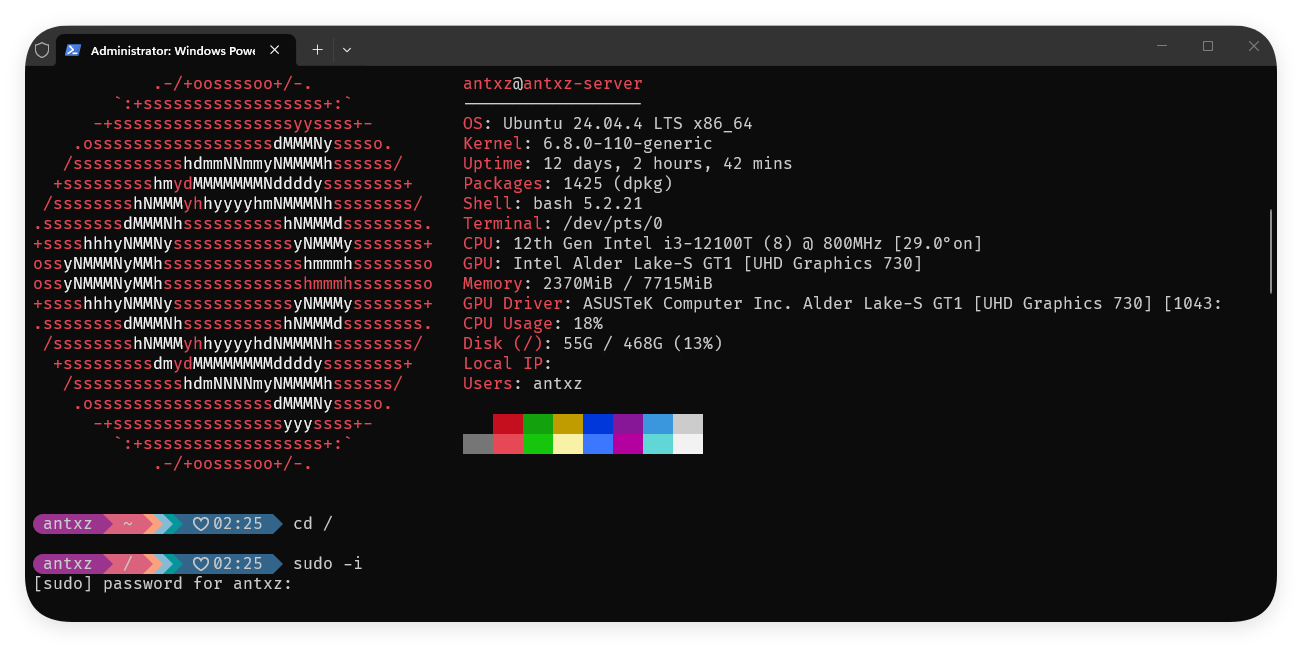Click the light cyan color block

tap(658, 444)
